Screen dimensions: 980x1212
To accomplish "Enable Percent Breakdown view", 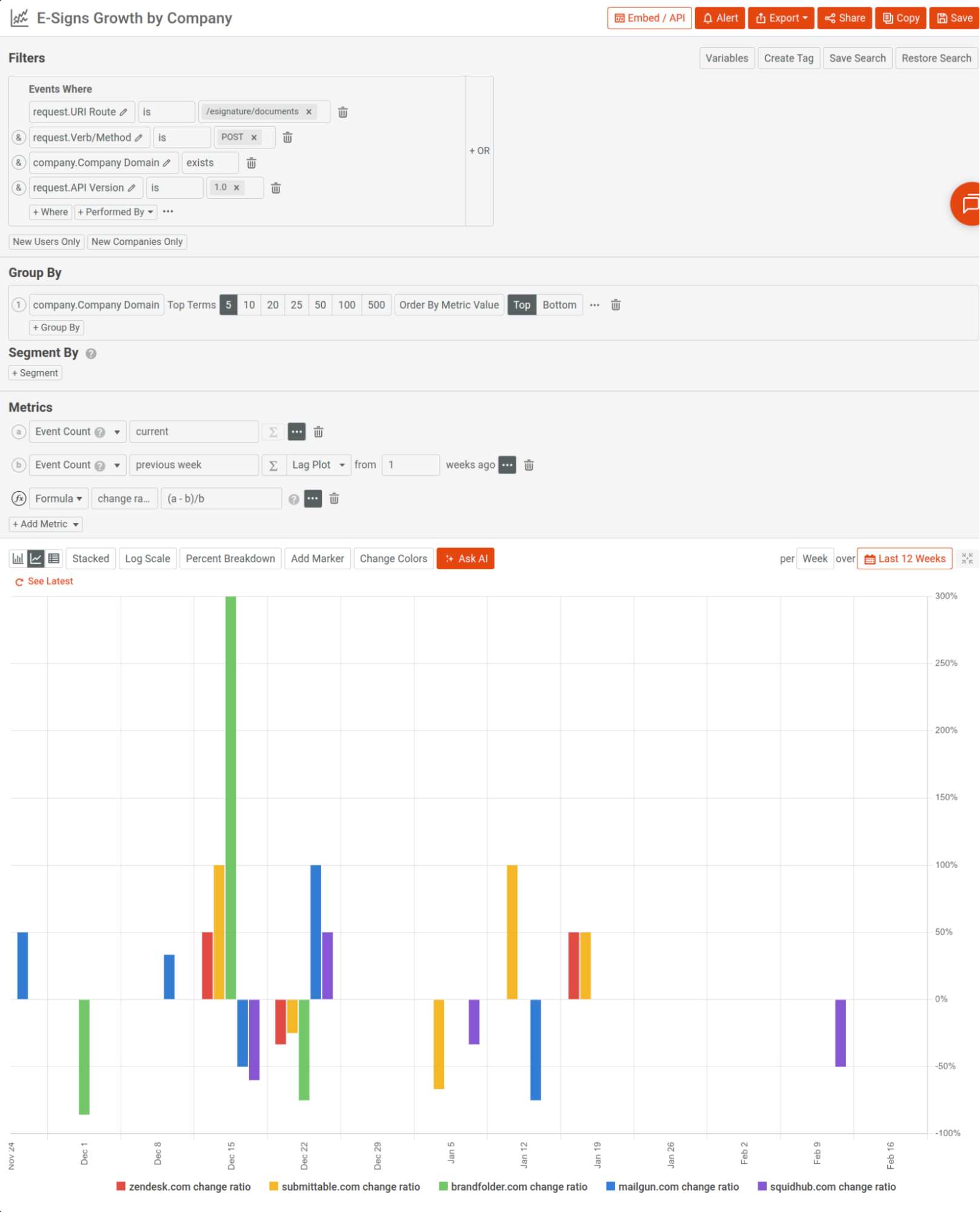I will [x=230, y=558].
